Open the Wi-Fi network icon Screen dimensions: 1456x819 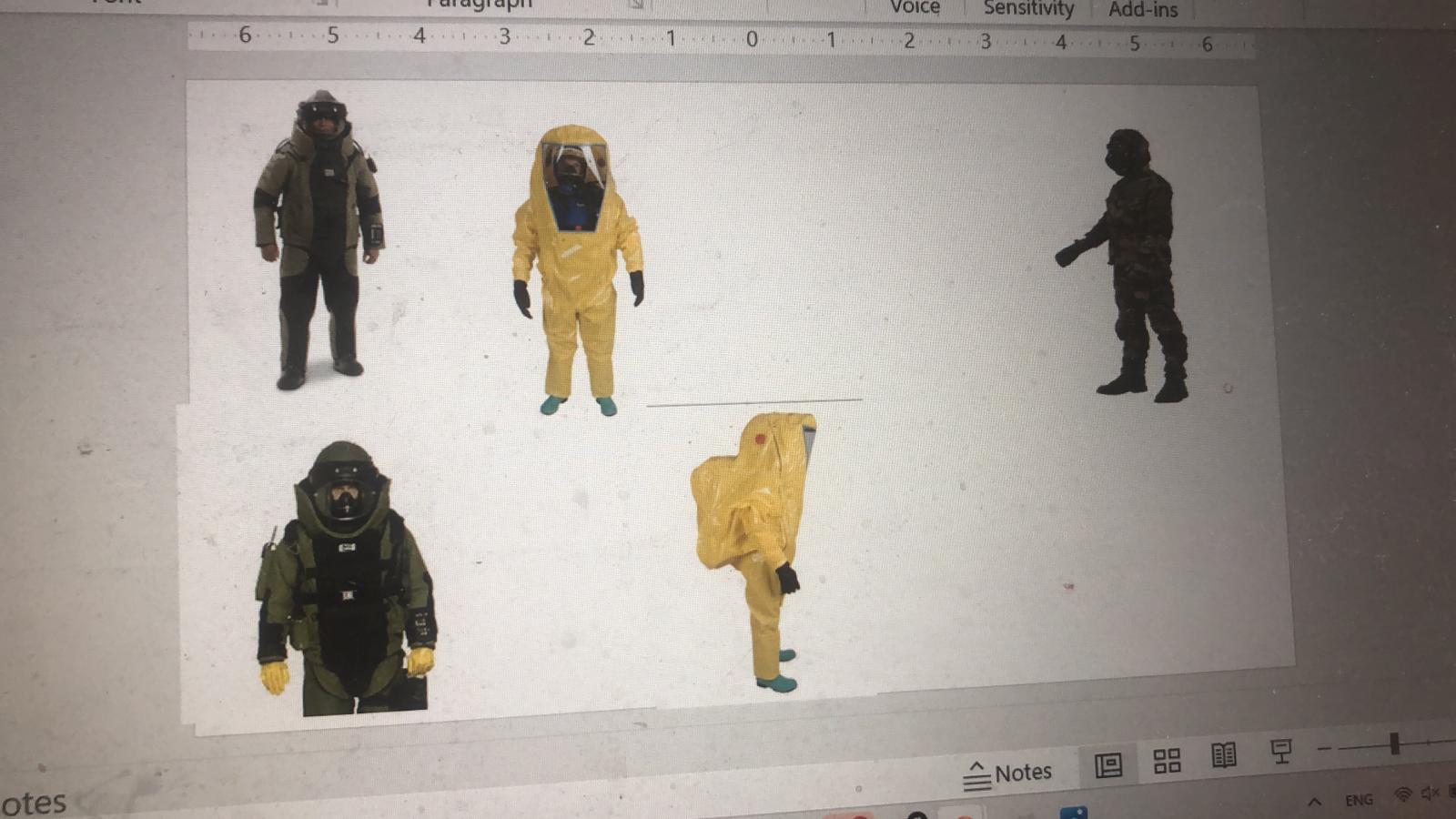[1403, 795]
